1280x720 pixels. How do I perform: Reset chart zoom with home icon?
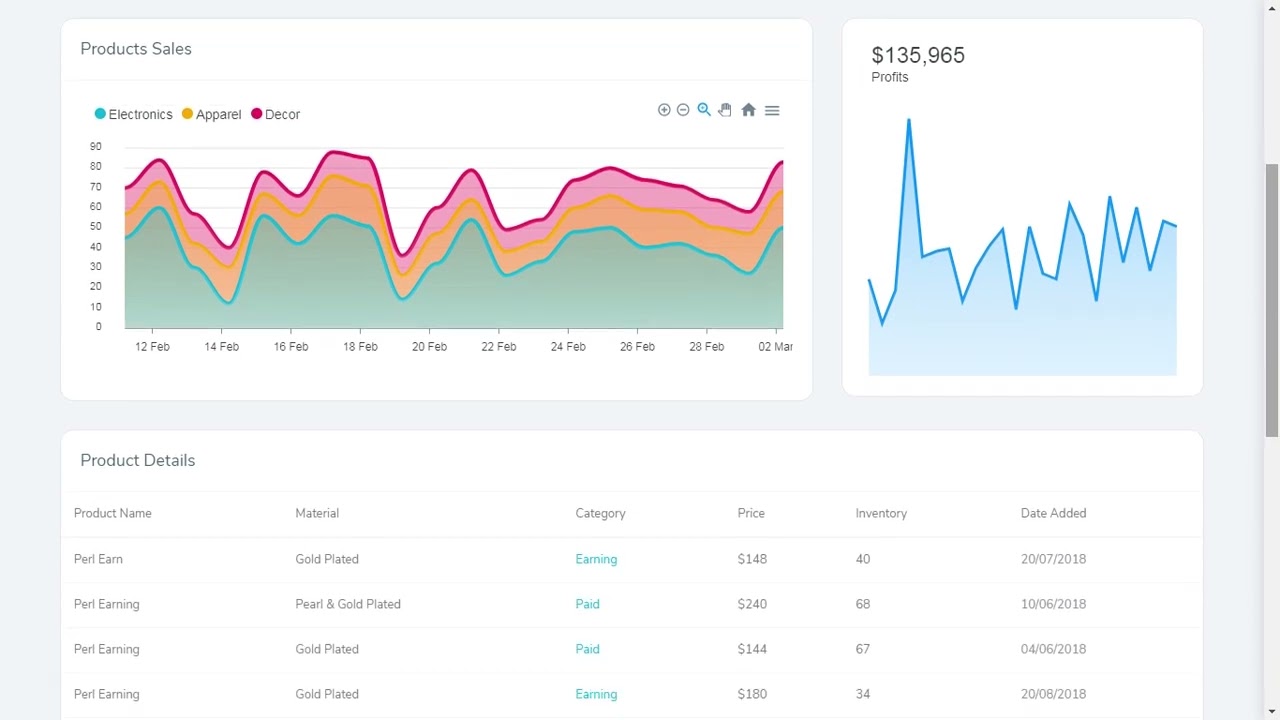(x=748, y=110)
